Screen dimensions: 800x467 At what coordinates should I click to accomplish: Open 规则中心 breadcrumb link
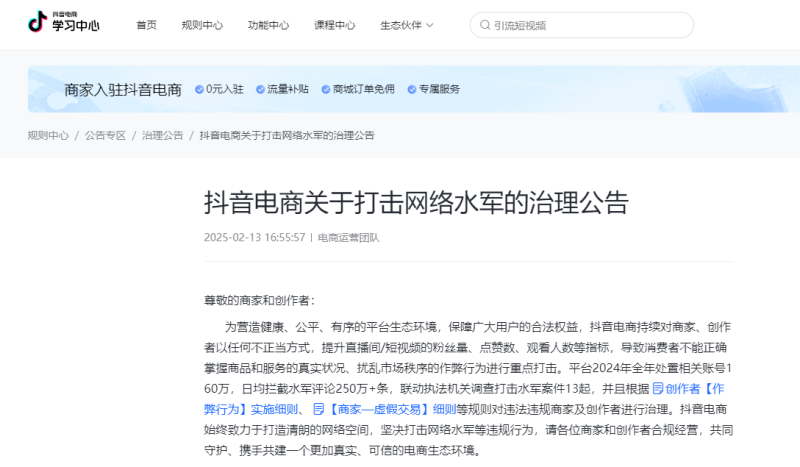pos(48,135)
